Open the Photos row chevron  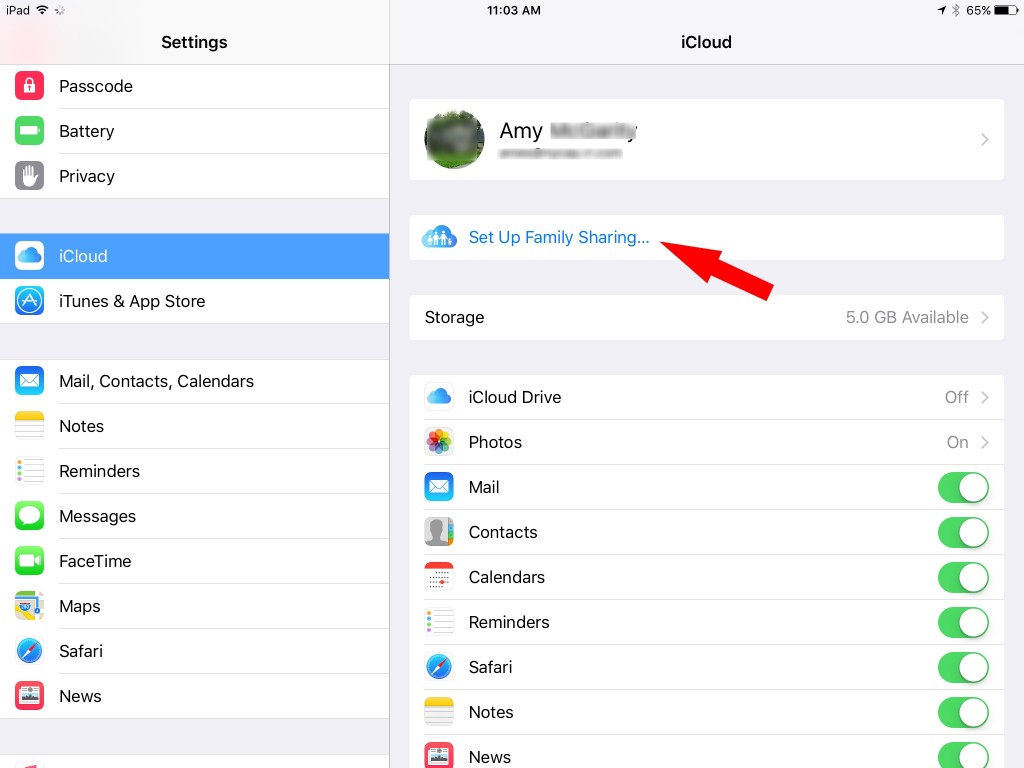click(x=984, y=442)
